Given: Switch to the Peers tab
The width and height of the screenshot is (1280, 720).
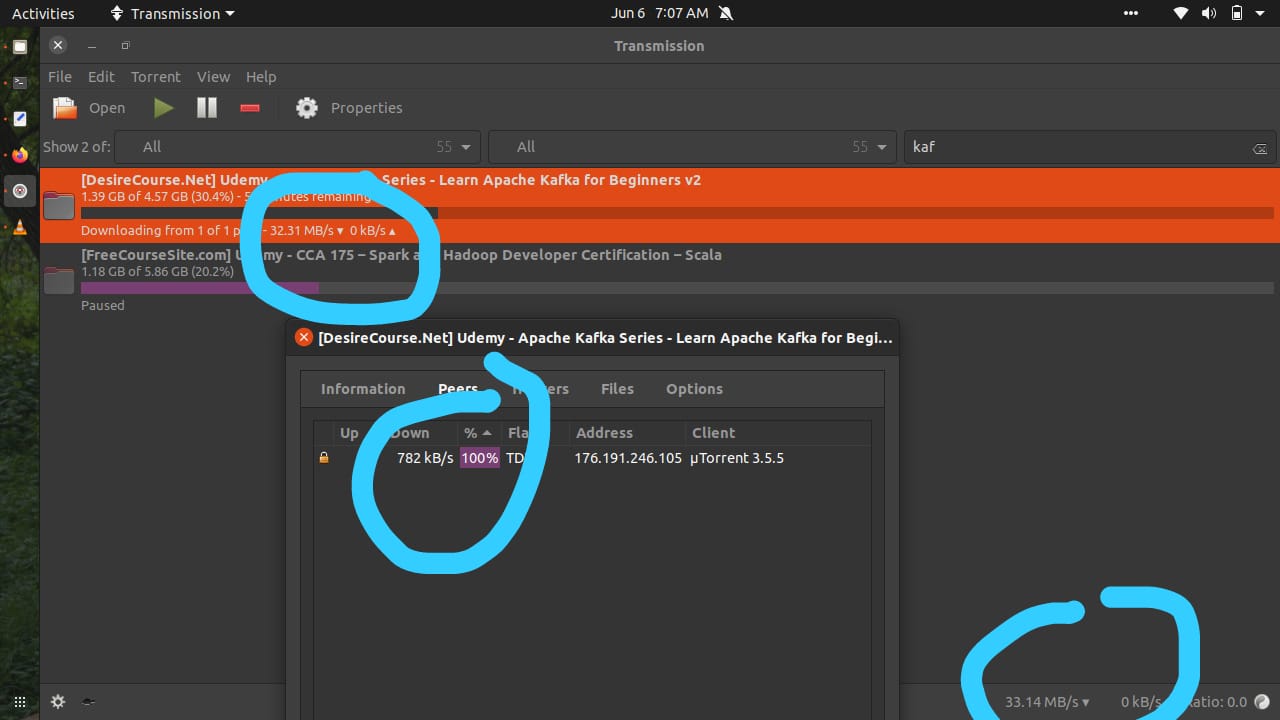Looking at the screenshot, I should point(458,389).
